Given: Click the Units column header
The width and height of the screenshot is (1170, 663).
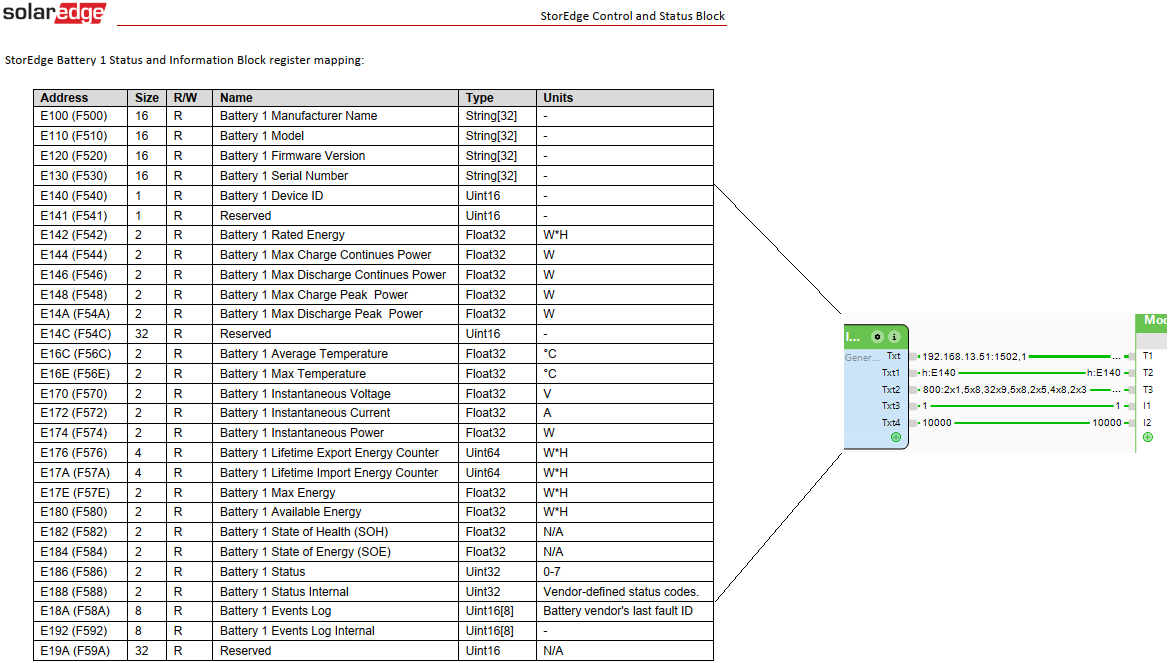Looking at the screenshot, I should 558,98.
